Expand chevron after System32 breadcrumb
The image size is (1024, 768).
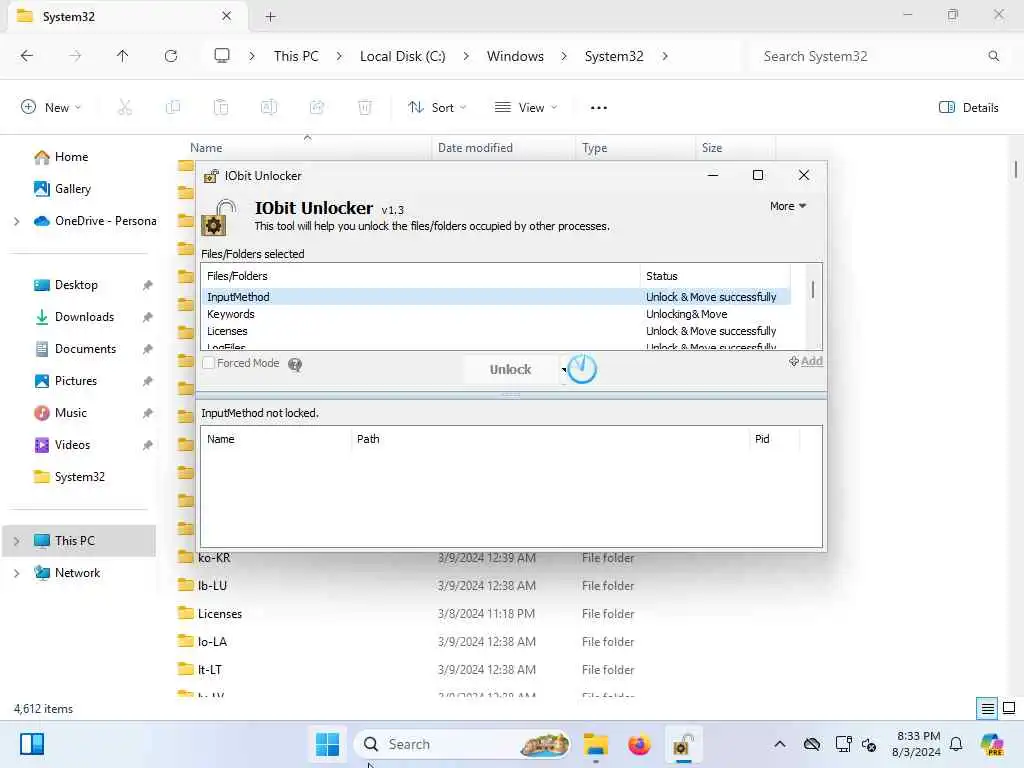(665, 56)
